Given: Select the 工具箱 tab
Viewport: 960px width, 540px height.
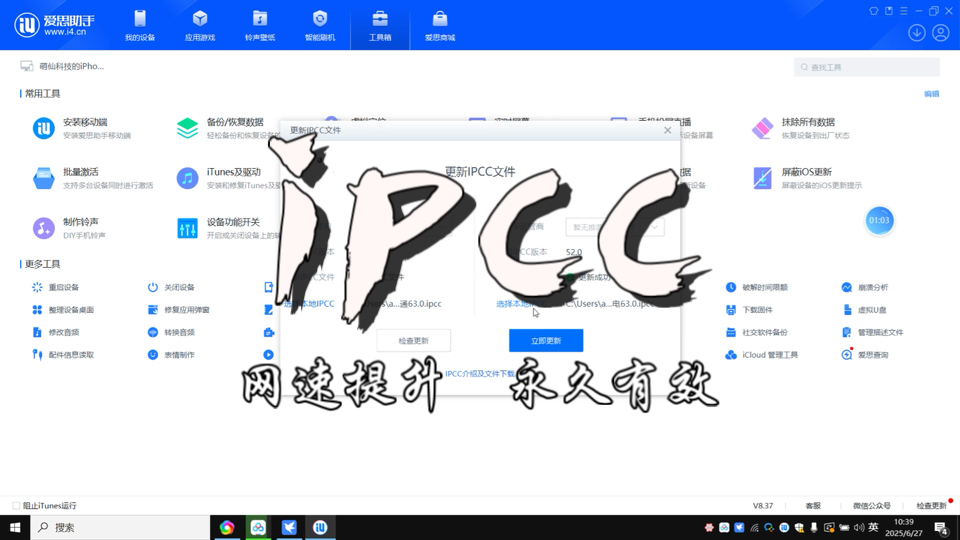Looking at the screenshot, I should click(380, 25).
